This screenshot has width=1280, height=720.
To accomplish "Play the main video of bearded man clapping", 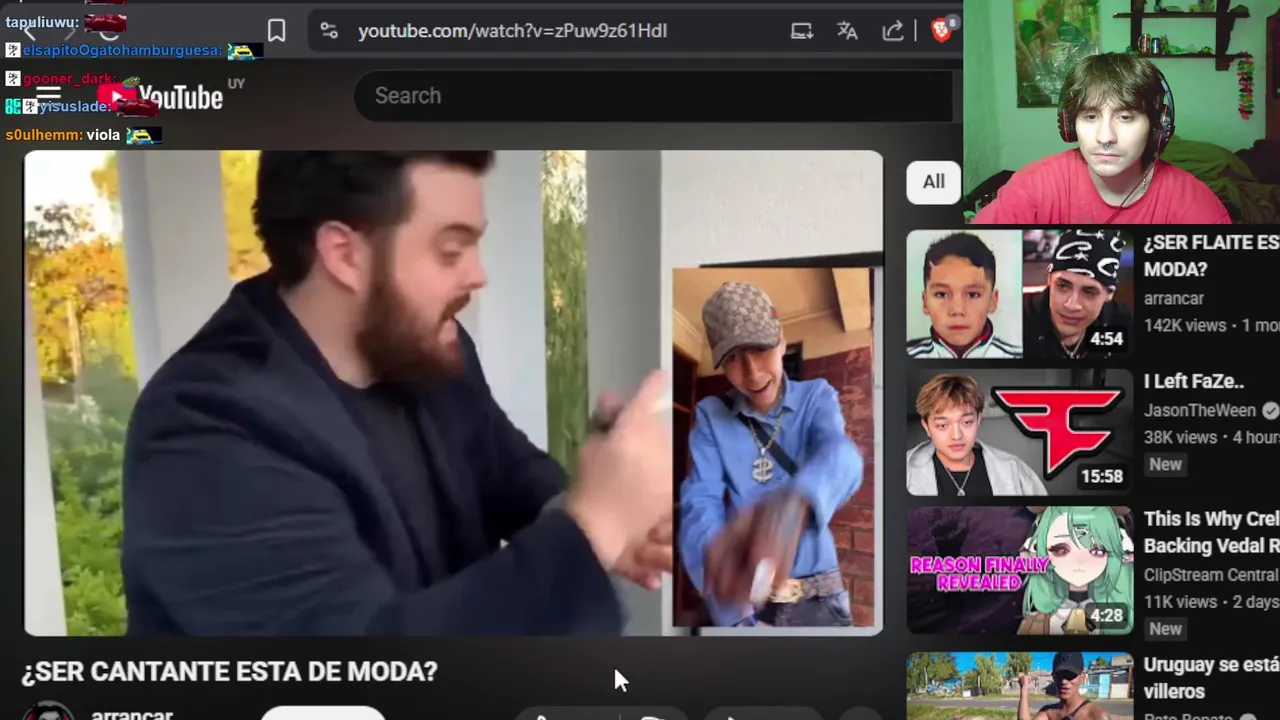I will click(x=453, y=393).
